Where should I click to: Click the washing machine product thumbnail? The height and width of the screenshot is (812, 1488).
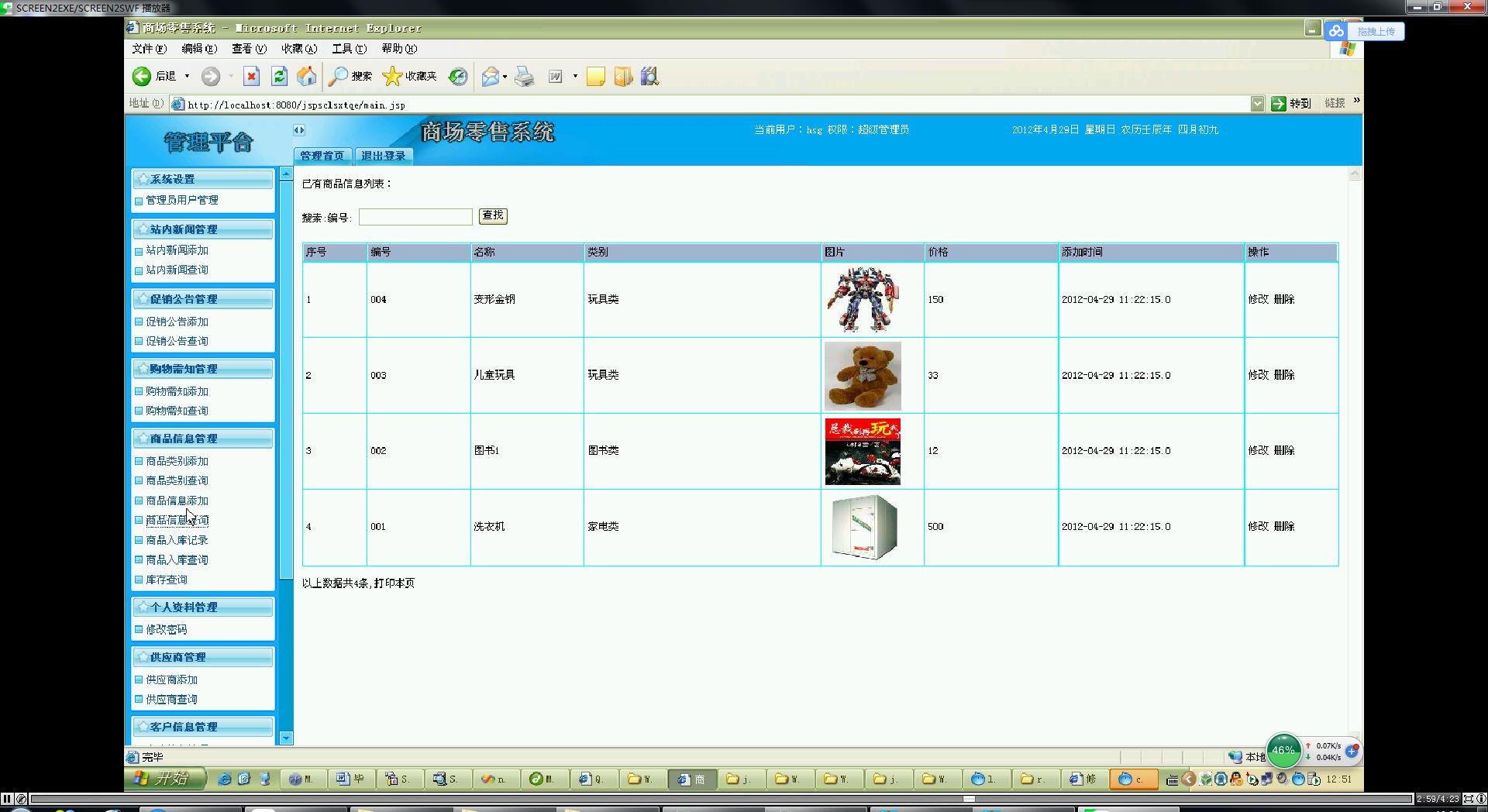[863, 527]
